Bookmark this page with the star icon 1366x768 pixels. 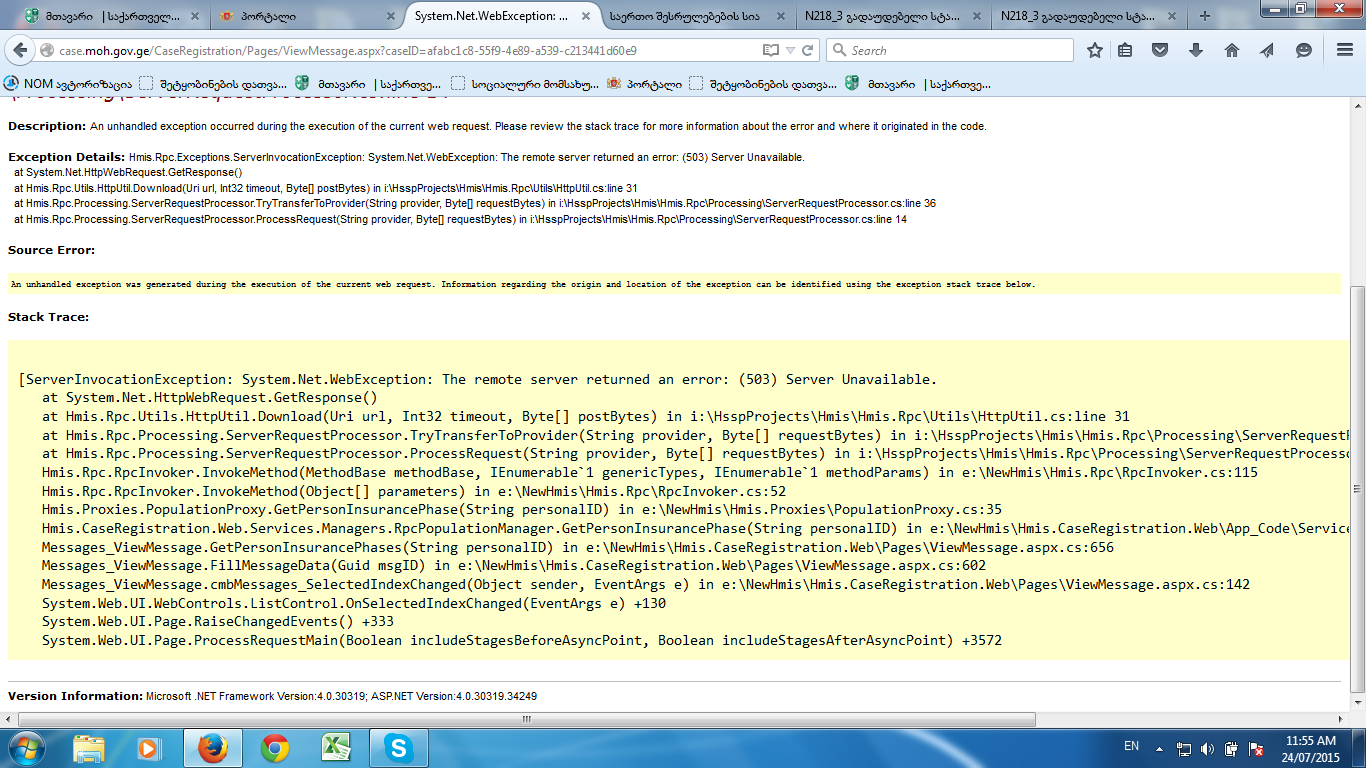pos(1095,51)
